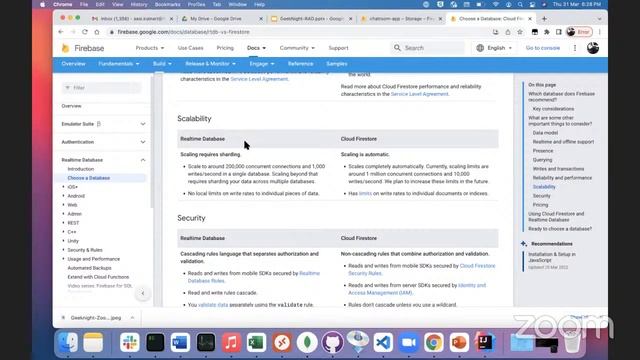Screen dimensions: 640x360
Task: Expand the Build menu in blue bar
Action: 162,64
